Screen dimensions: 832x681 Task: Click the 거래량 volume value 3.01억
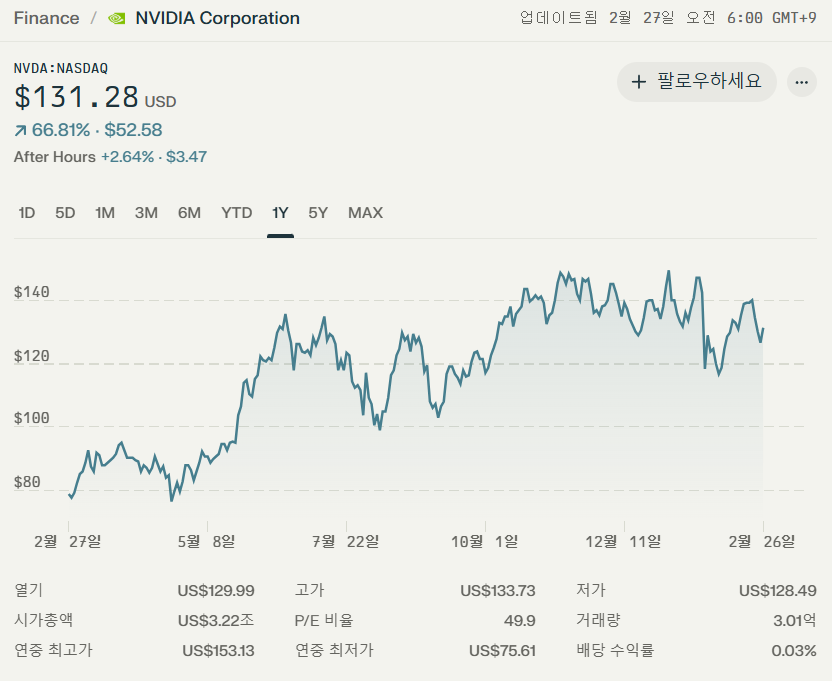tap(795, 620)
